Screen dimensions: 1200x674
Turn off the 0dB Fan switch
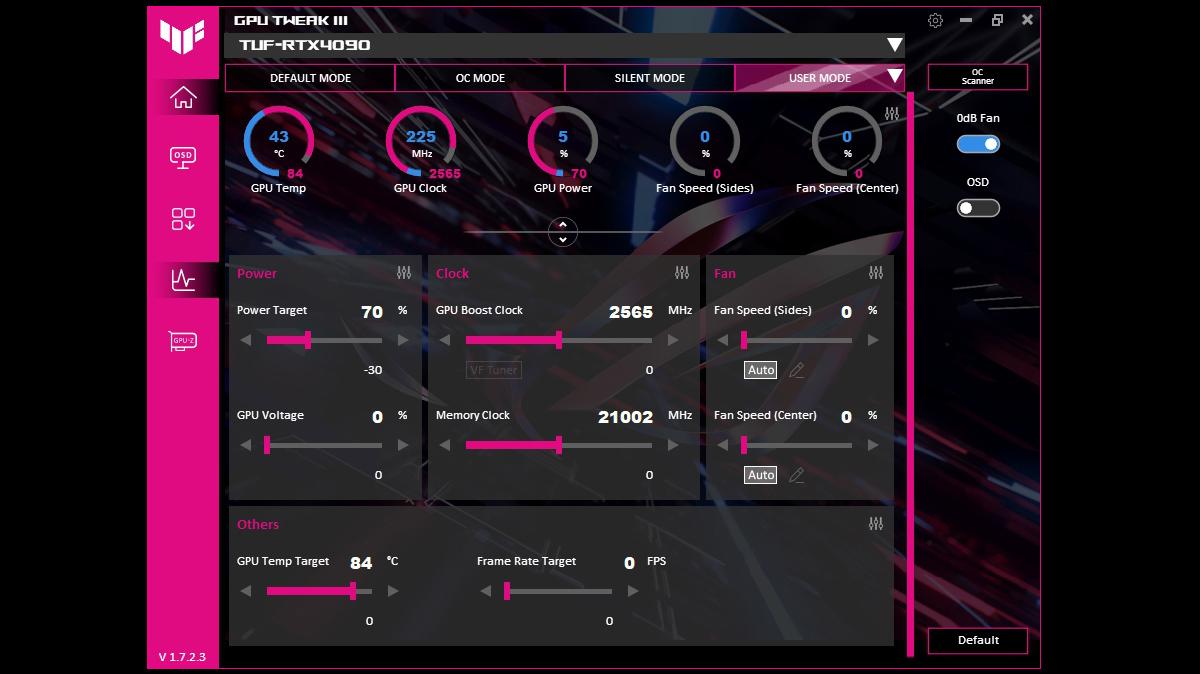click(x=977, y=144)
